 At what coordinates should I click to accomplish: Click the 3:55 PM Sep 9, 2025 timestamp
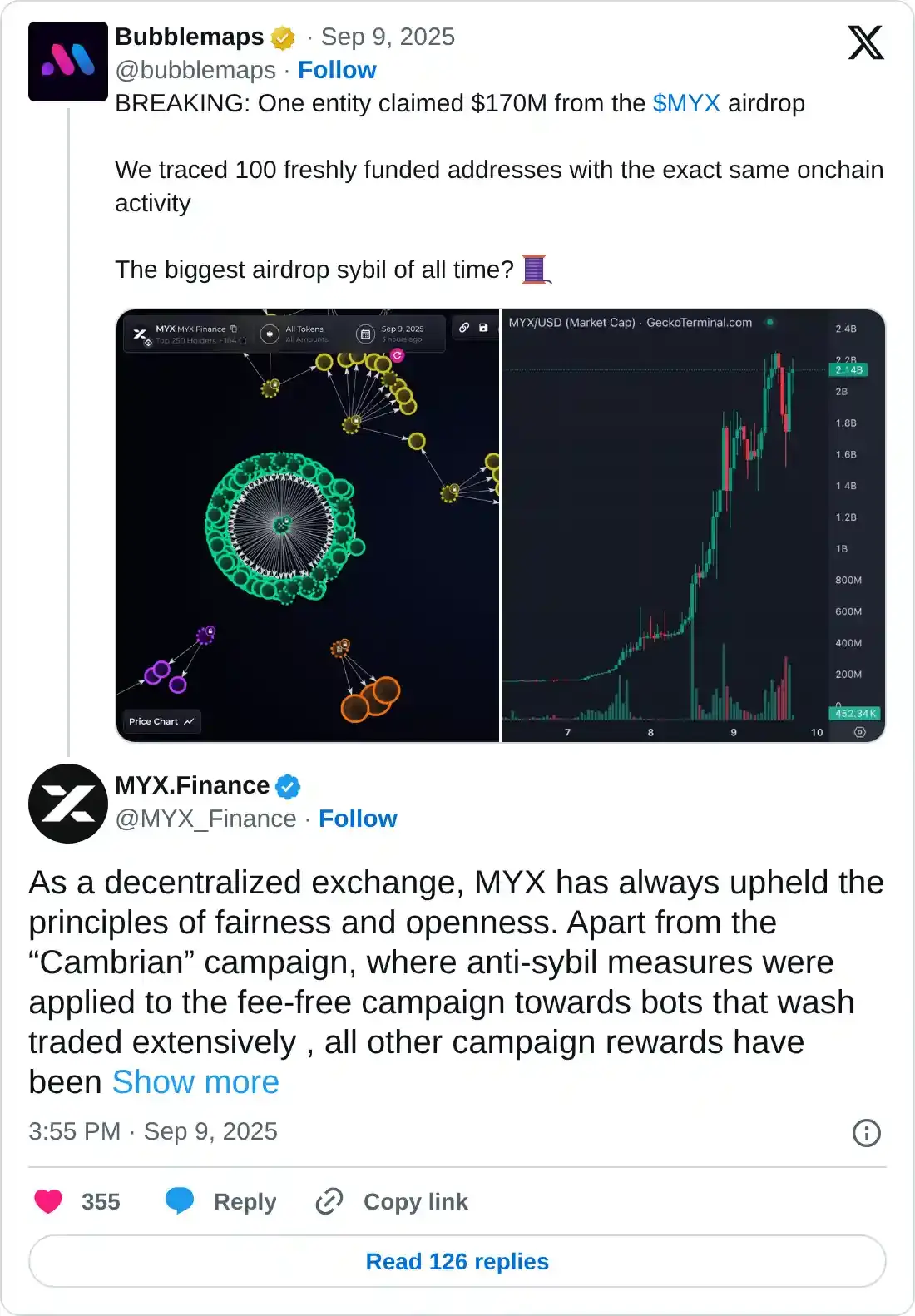pyautogui.click(x=153, y=1131)
